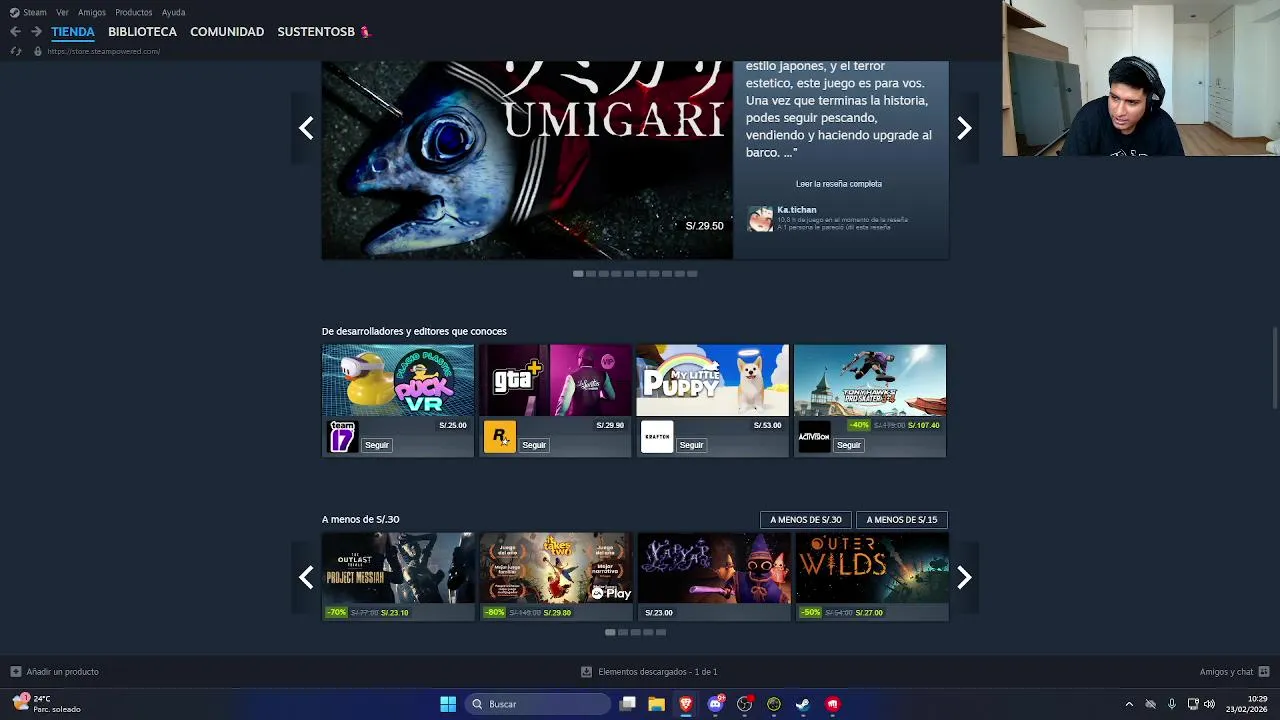Click the 'De desarrolladores y editores que conoces' heading
The height and width of the screenshot is (720, 1280).
(x=414, y=332)
